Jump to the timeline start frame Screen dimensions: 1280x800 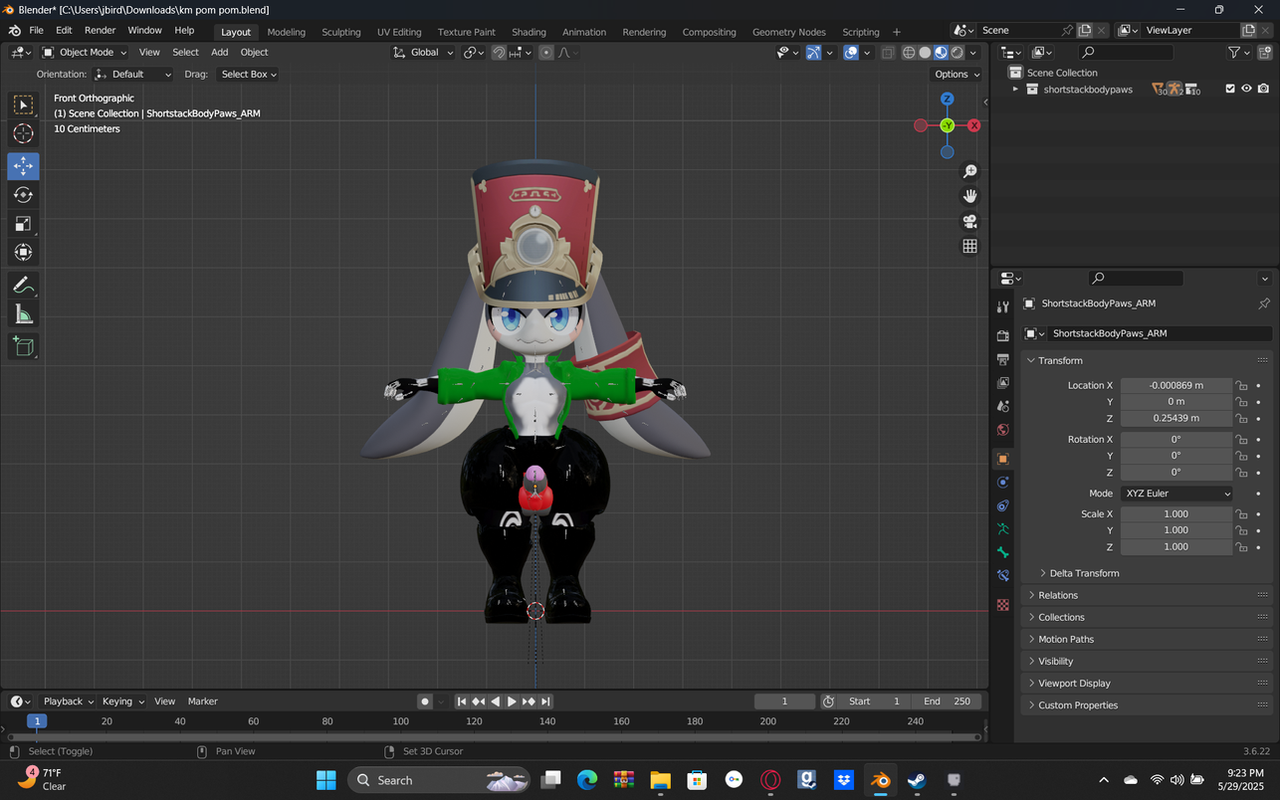pos(461,702)
